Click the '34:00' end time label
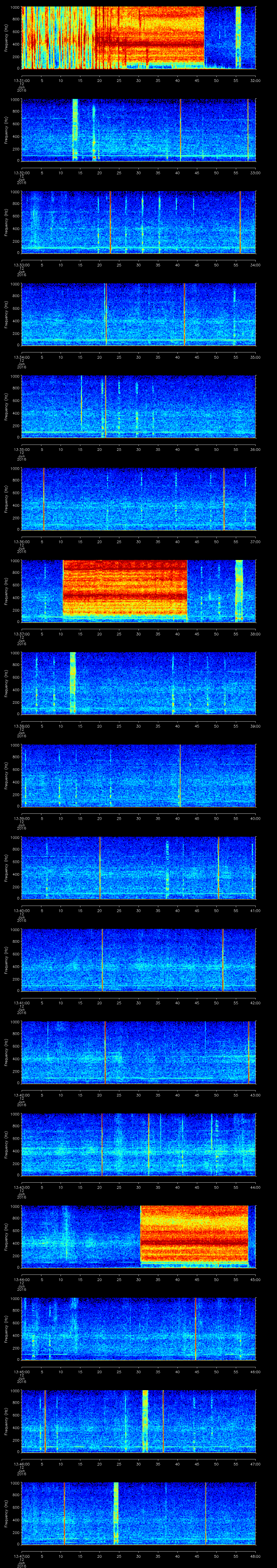Image resolution: width=277 pixels, height=1568 pixels. click(255, 264)
